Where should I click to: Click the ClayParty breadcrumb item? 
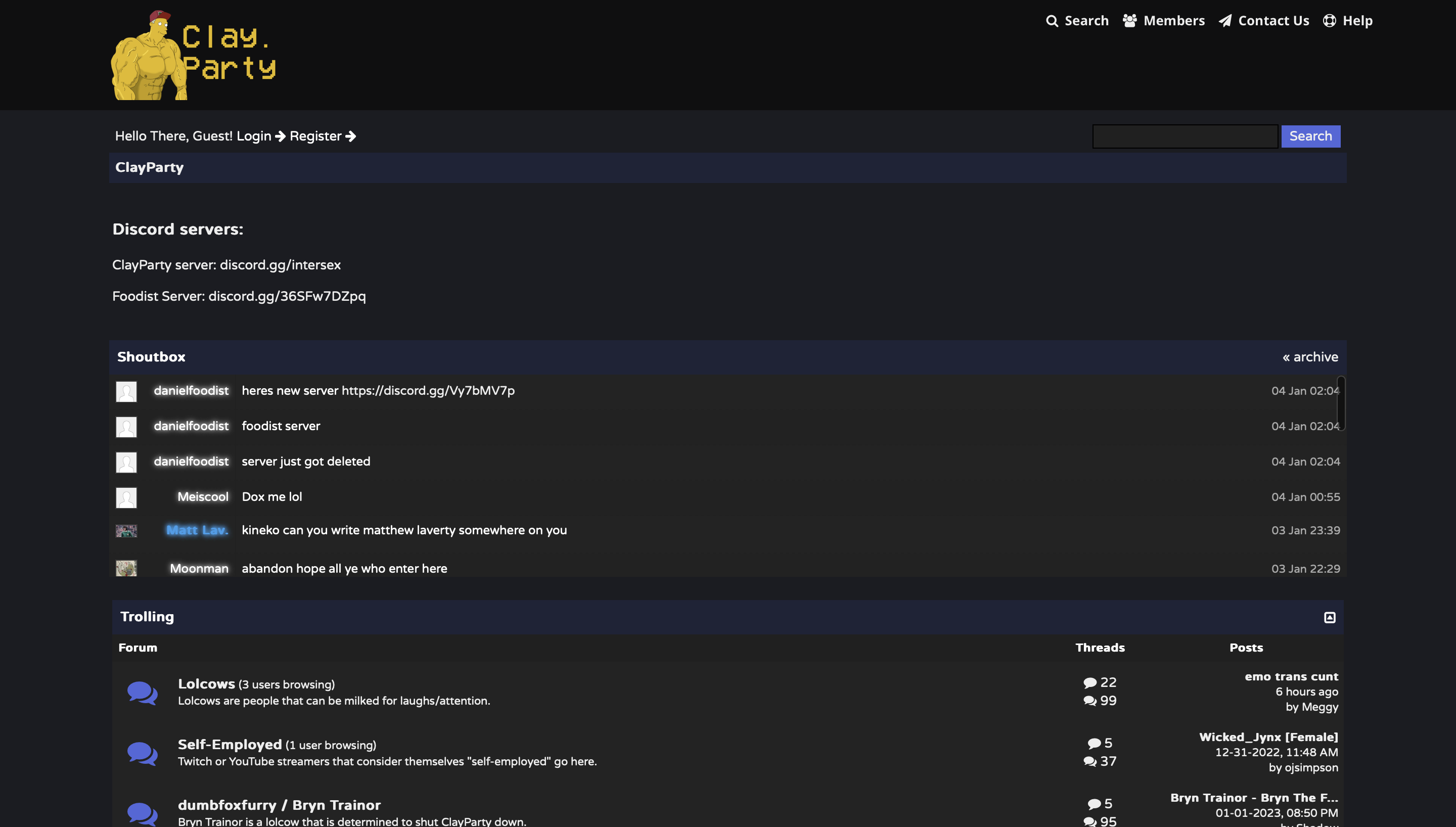point(149,167)
